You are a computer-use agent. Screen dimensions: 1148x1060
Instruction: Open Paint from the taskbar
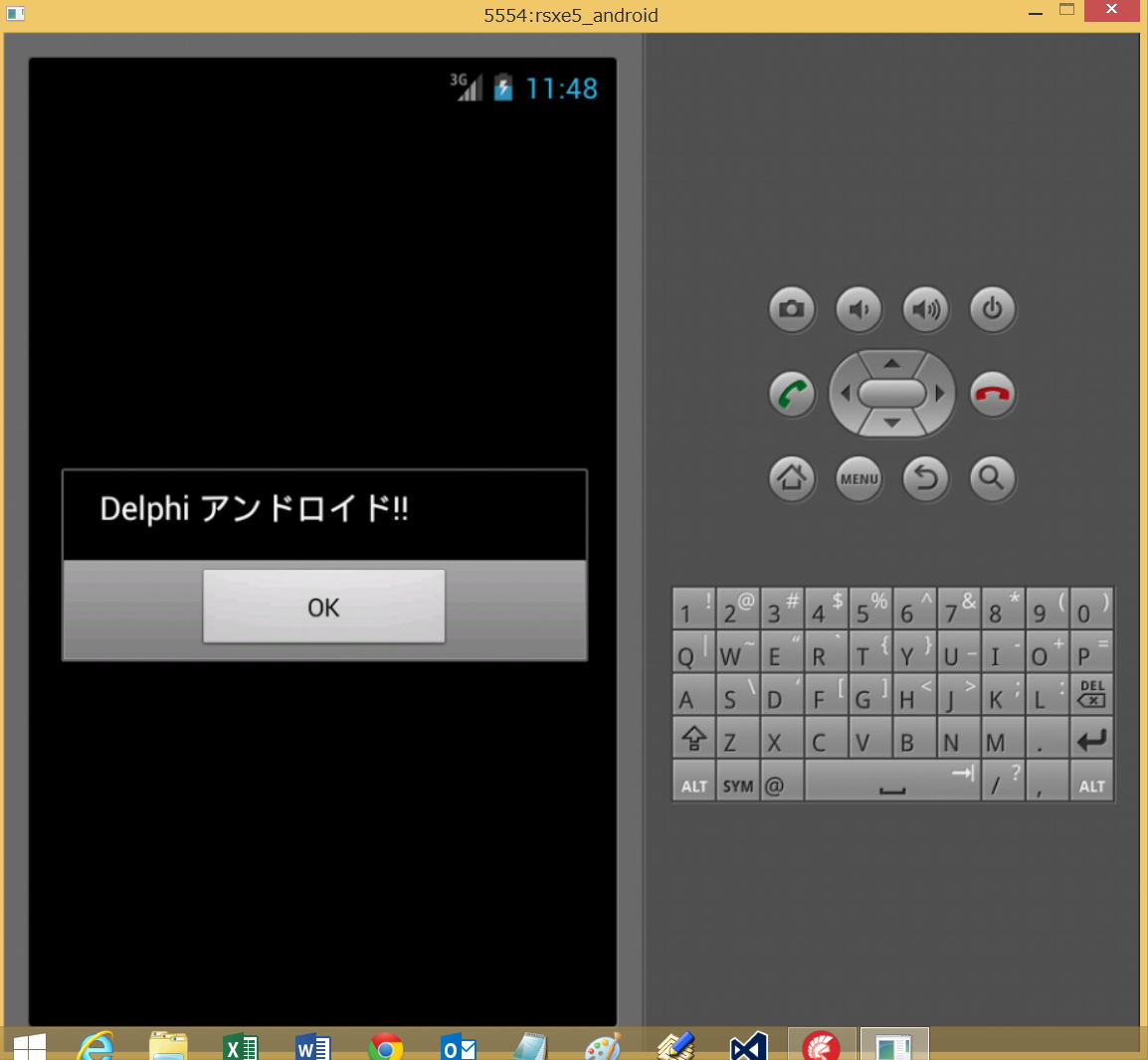603,1047
